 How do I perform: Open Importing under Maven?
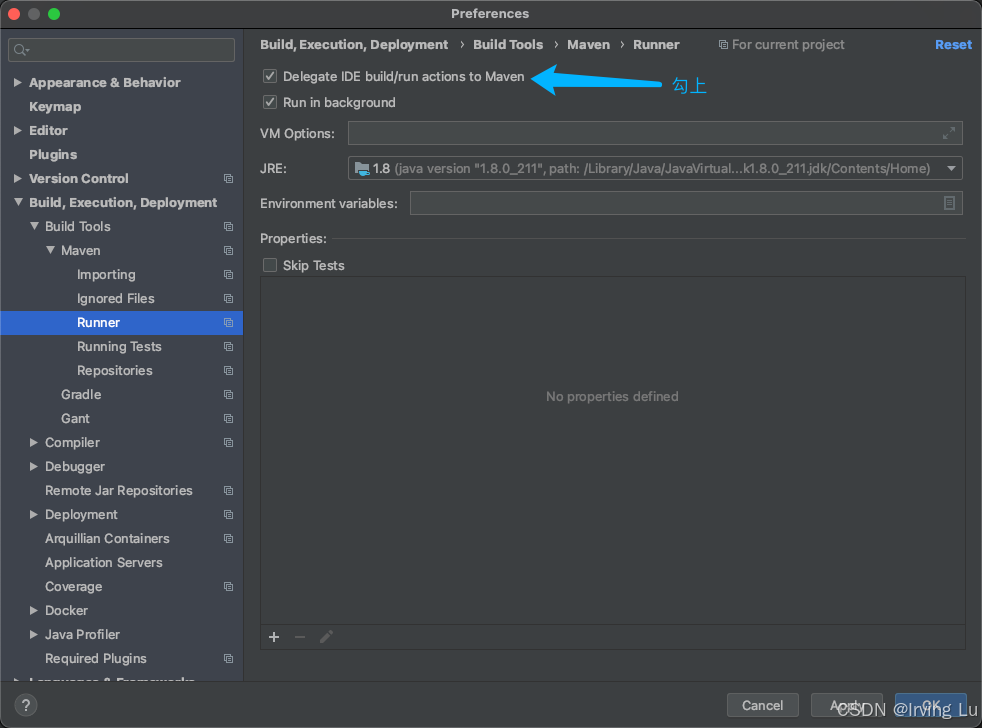[106, 274]
